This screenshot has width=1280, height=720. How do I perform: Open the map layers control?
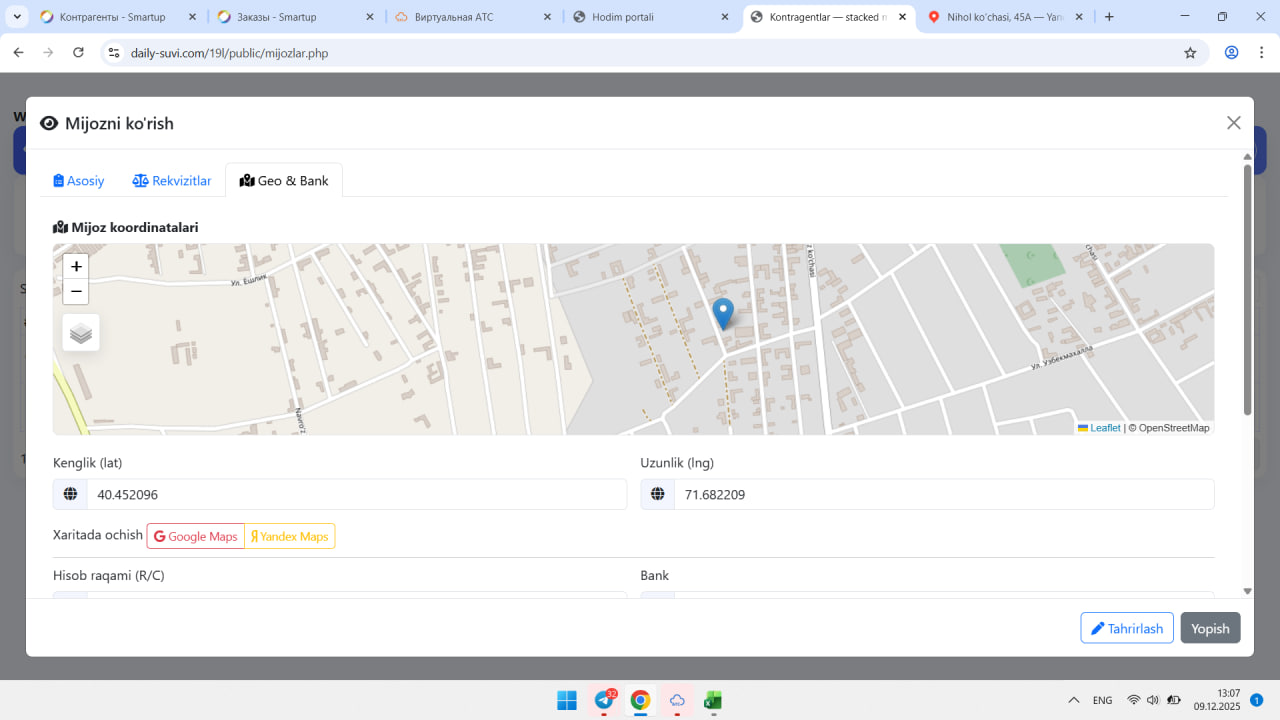[x=81, y=333]
